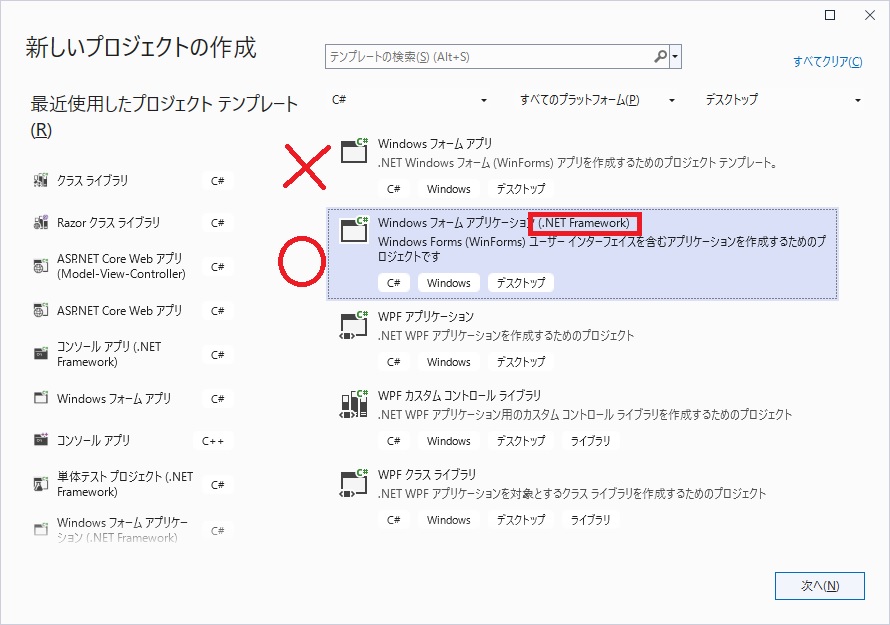Click the ライブラリ tag under WPF クラス ライブラリ
The width and height of the screenshot is (890, 625).
[590, 520]
